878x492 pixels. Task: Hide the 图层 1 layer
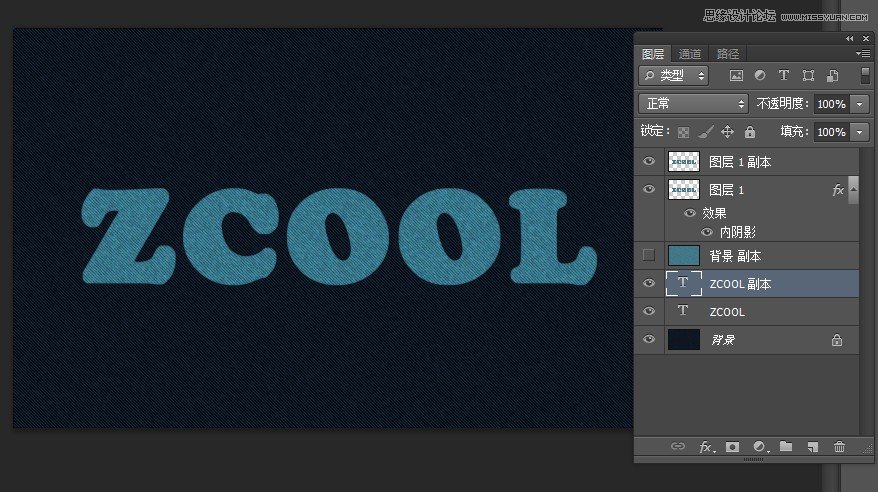[649, 189]
